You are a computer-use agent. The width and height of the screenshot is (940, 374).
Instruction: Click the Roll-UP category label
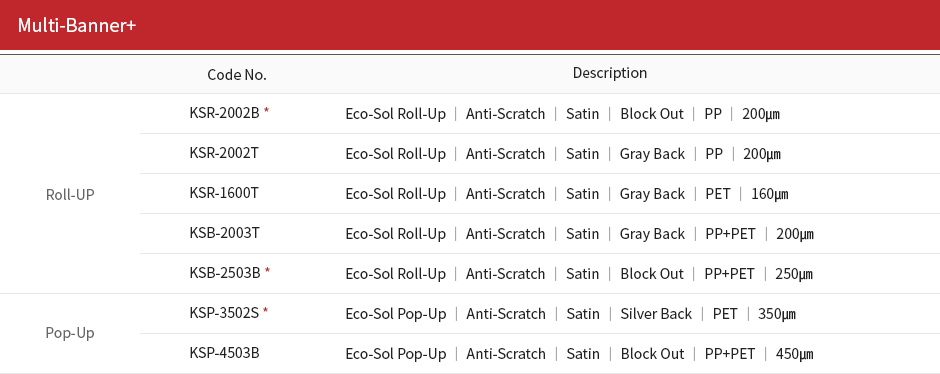[70, 195]
